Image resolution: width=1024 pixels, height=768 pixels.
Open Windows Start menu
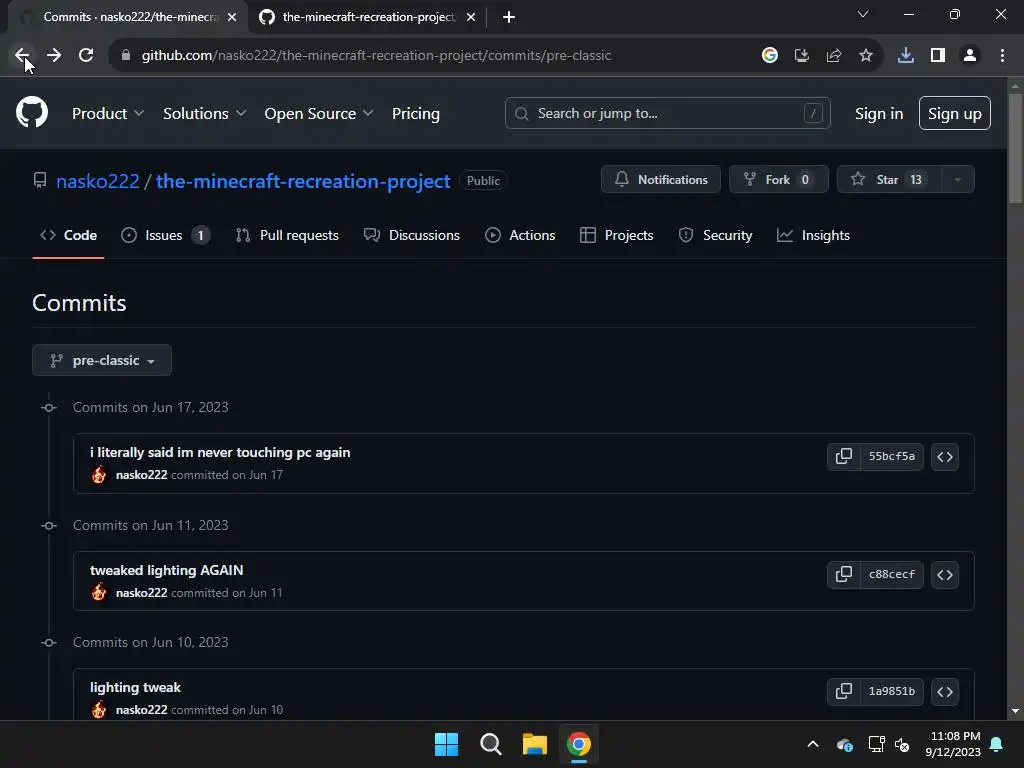point(447,744)
